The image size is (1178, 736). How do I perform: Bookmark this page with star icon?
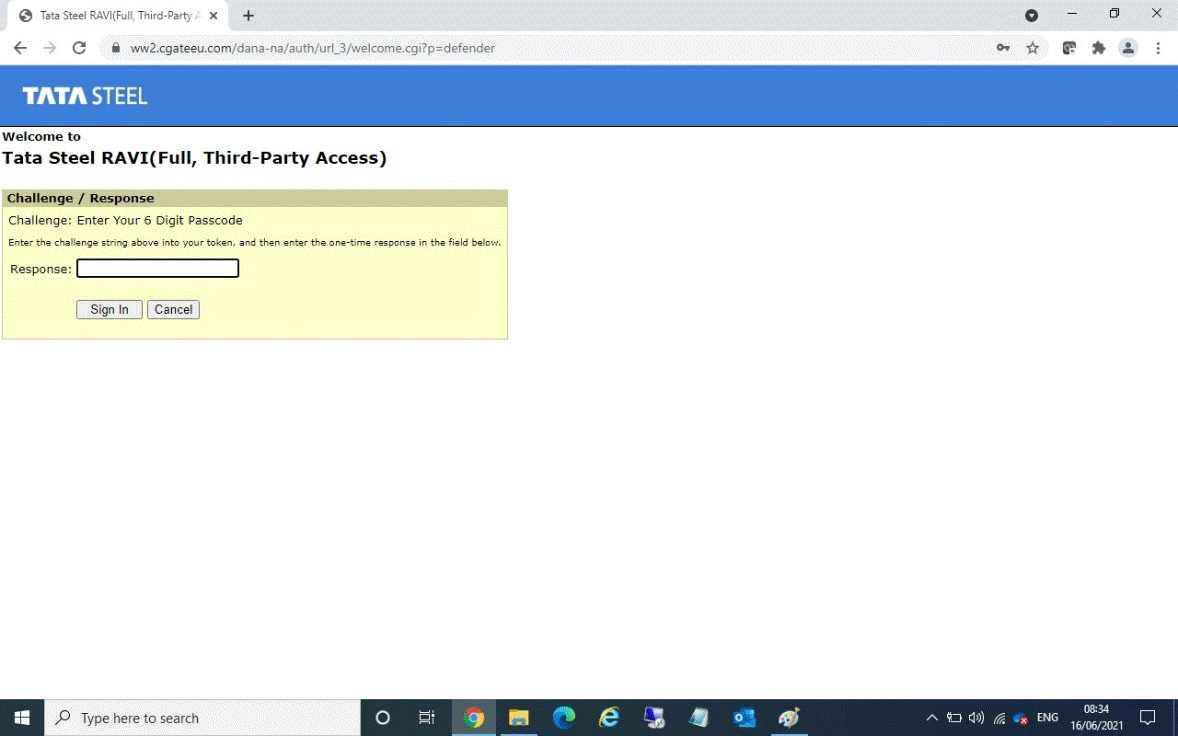[x=1032, y=48]
